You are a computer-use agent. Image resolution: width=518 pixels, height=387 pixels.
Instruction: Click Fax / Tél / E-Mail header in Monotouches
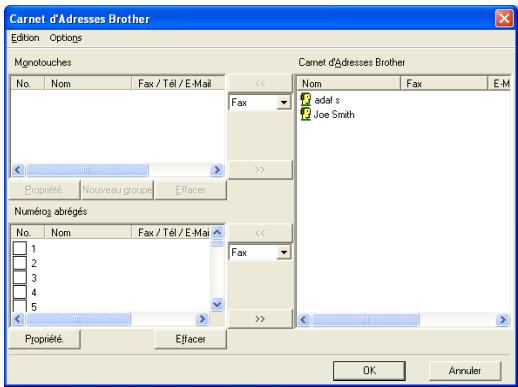tap(178, 83)
